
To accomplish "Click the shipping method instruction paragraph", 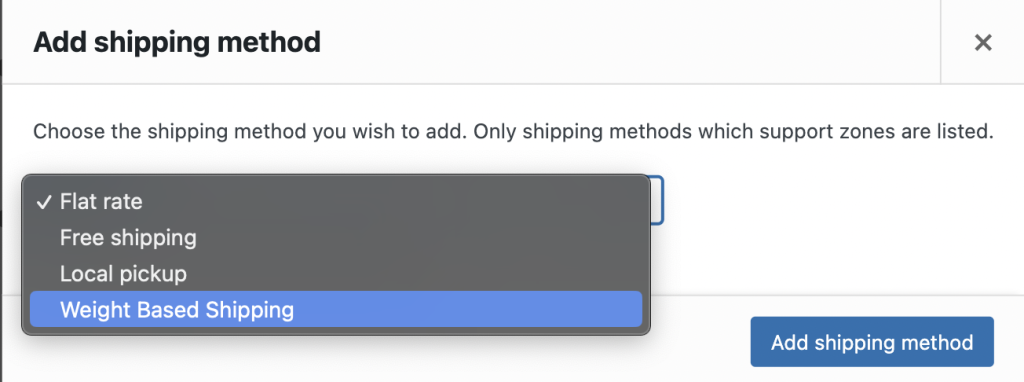I will click(513, 132).
